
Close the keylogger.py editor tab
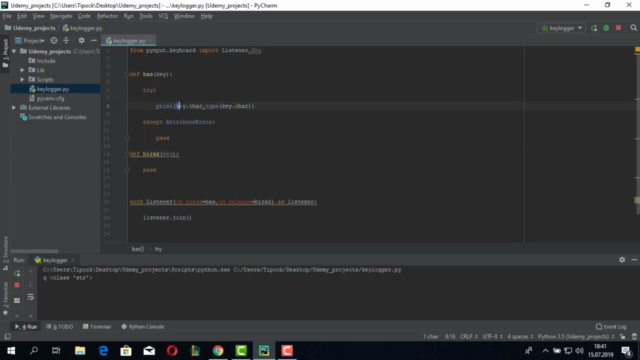click(151, 41)
